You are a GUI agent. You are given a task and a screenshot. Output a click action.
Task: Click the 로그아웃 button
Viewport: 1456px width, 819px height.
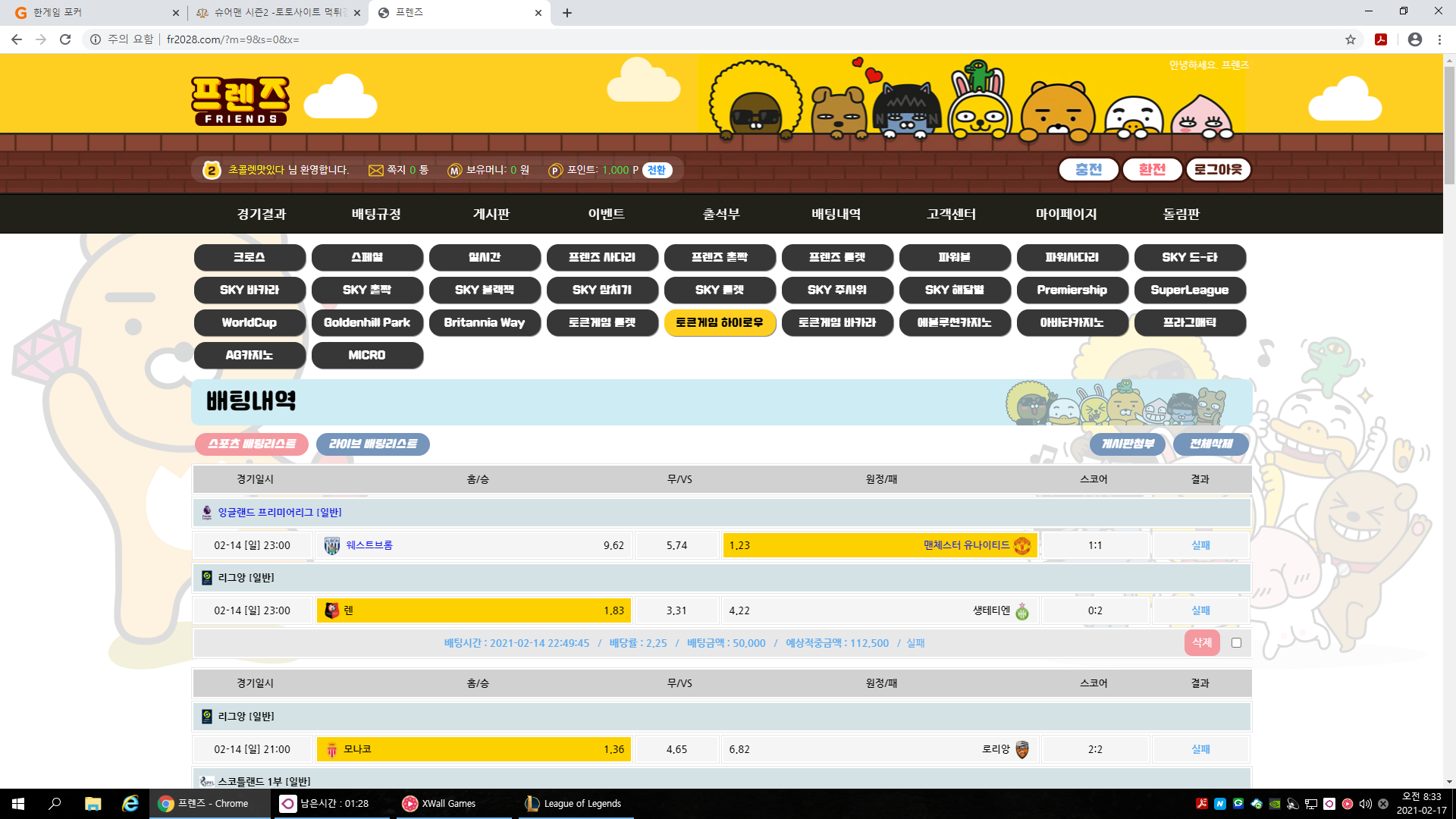(1218, 170)
